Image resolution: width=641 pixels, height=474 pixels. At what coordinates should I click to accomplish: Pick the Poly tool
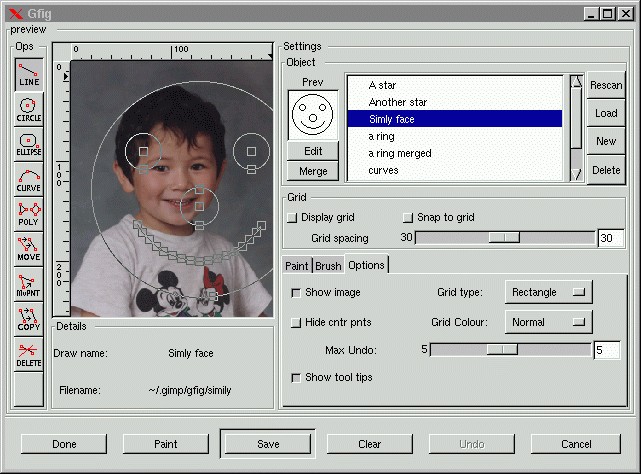[29, 214]
